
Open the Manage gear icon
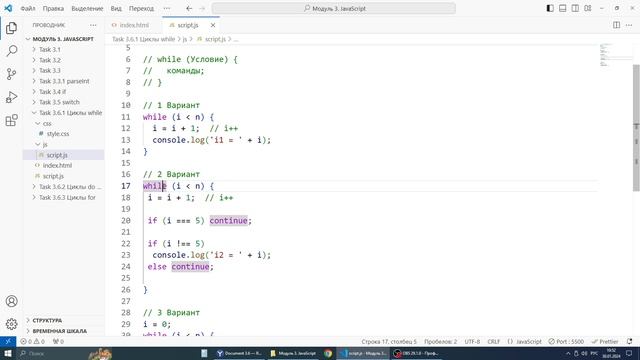pos(11,324)
